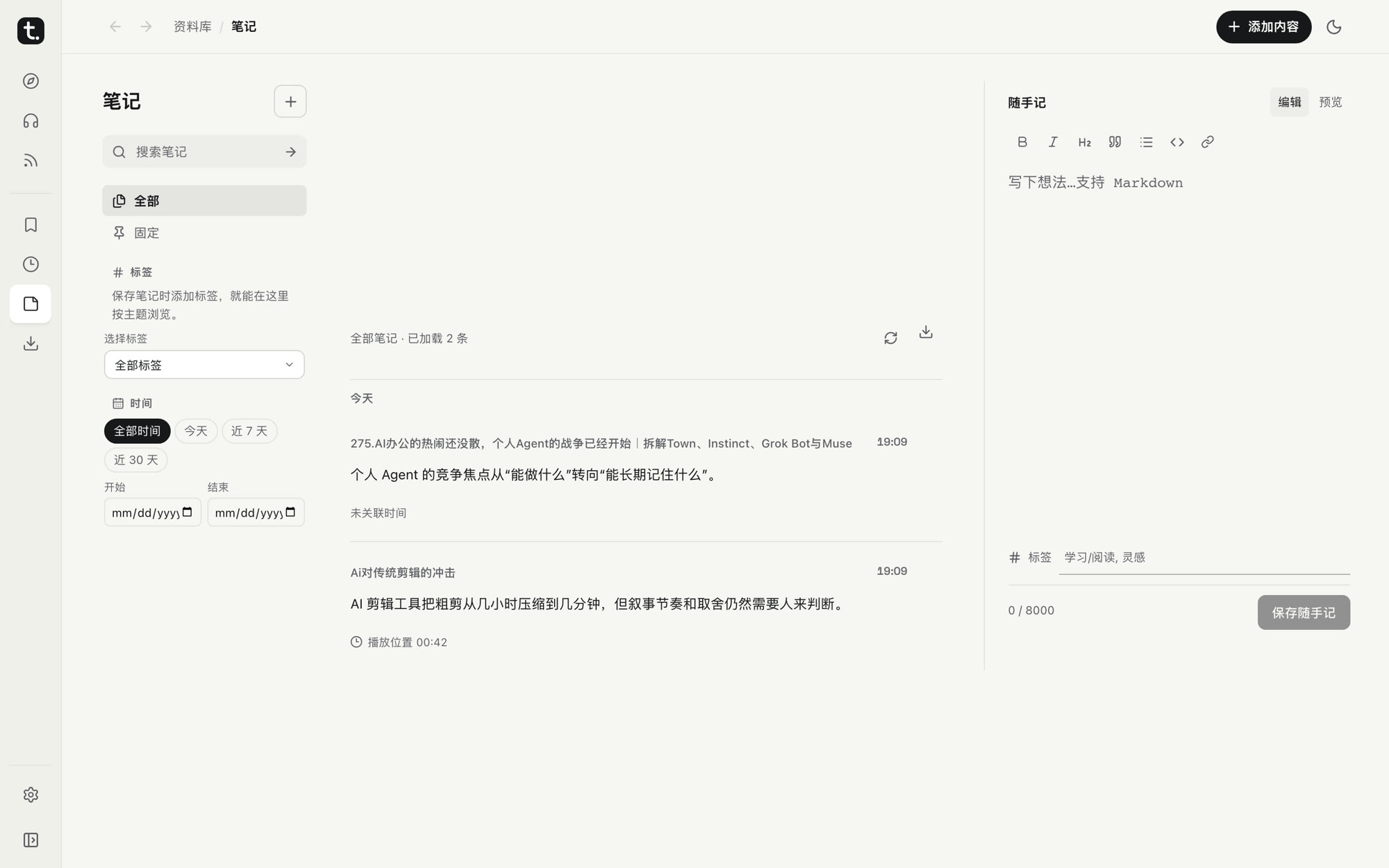The image size is (1389, 868).
Task: Insert link in editor
Action: tap(1208, 142)
